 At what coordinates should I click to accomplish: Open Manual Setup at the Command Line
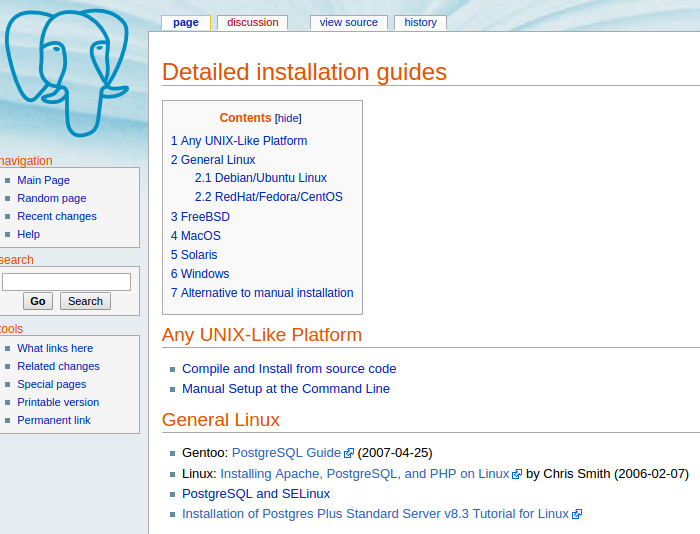(286, 389)
